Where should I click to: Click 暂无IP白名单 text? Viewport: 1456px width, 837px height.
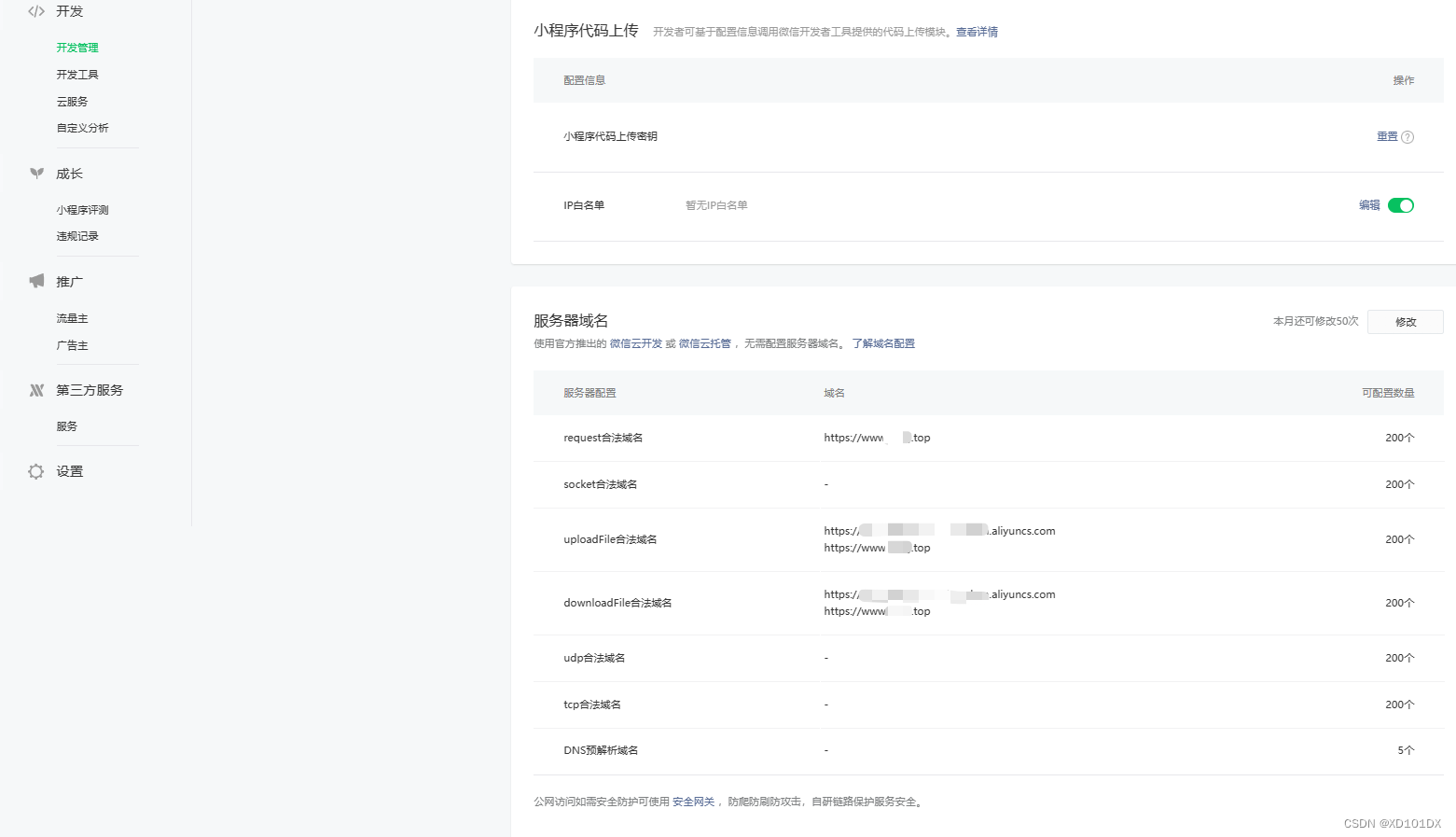[716, 205]
